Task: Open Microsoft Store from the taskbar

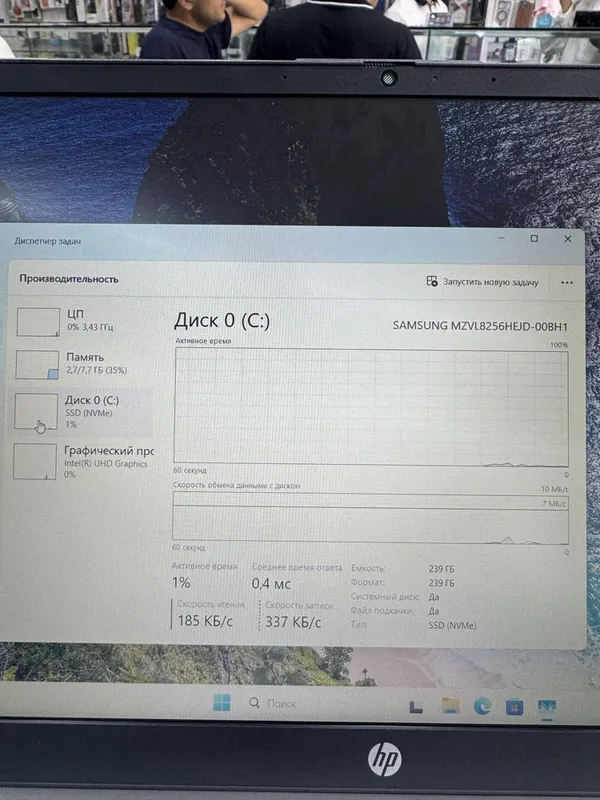Action: click(x=514, y=707)
